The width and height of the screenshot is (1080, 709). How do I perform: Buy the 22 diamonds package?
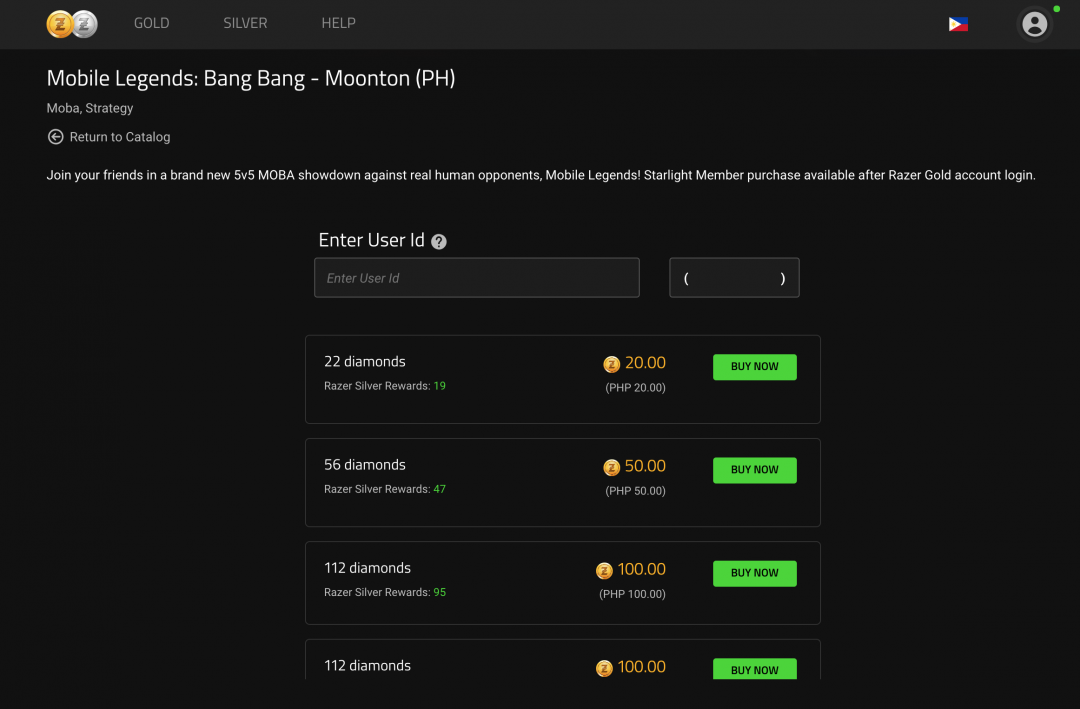click(754, 367)
